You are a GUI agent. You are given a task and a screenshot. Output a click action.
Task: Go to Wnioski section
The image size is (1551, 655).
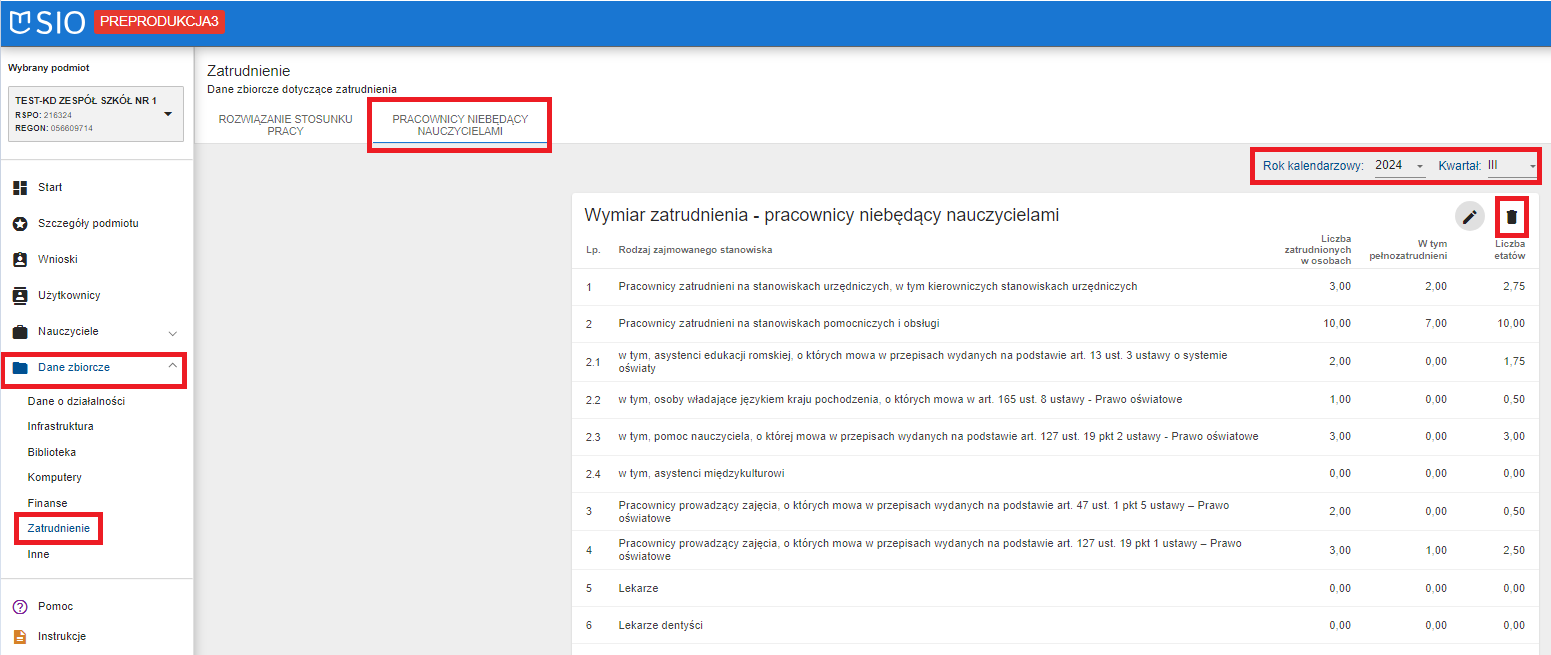pyautogui.click(x=57, y=259)
